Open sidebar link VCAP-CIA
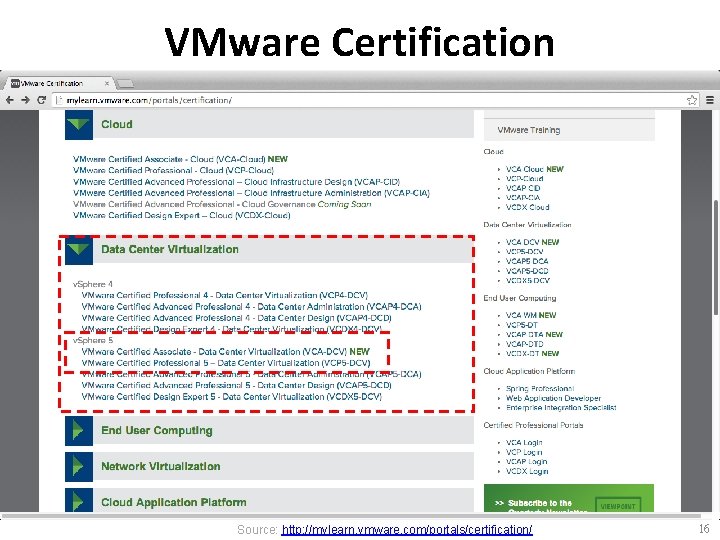Viewport: 720px width, 540px height. [x=523, y=197]
